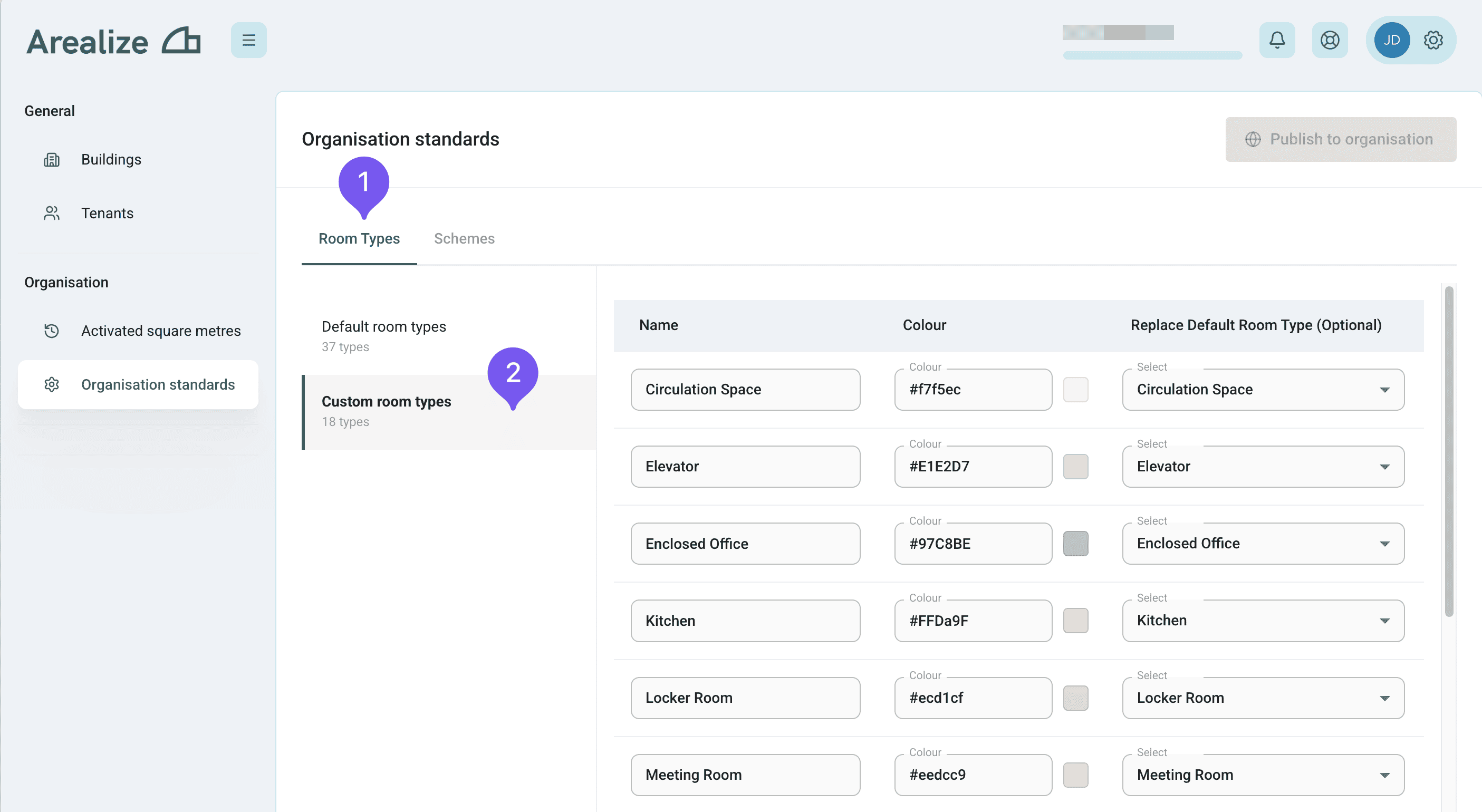
Task: Click the Organisation standards page heading
Action: point(400,139)
